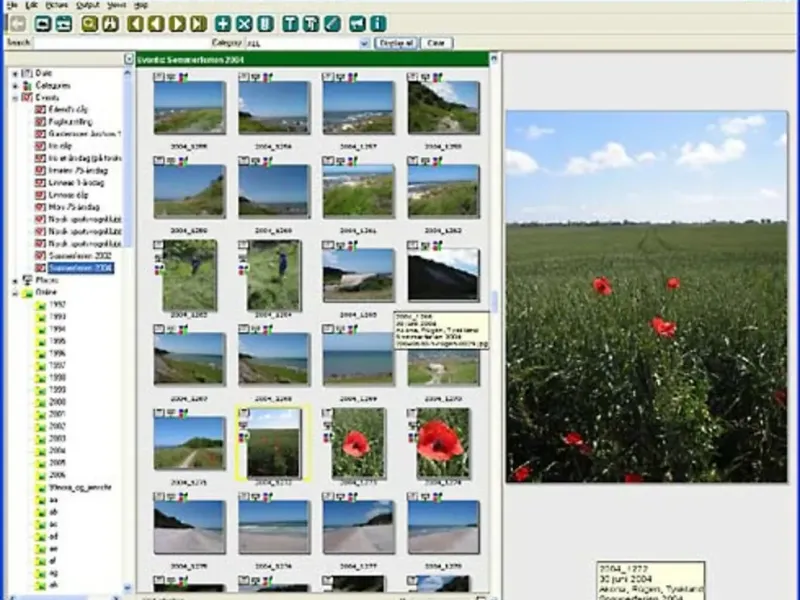Click the first dark teal icon right of the back arrow
The height and width of the screenshot is (600, 800).
43,23
